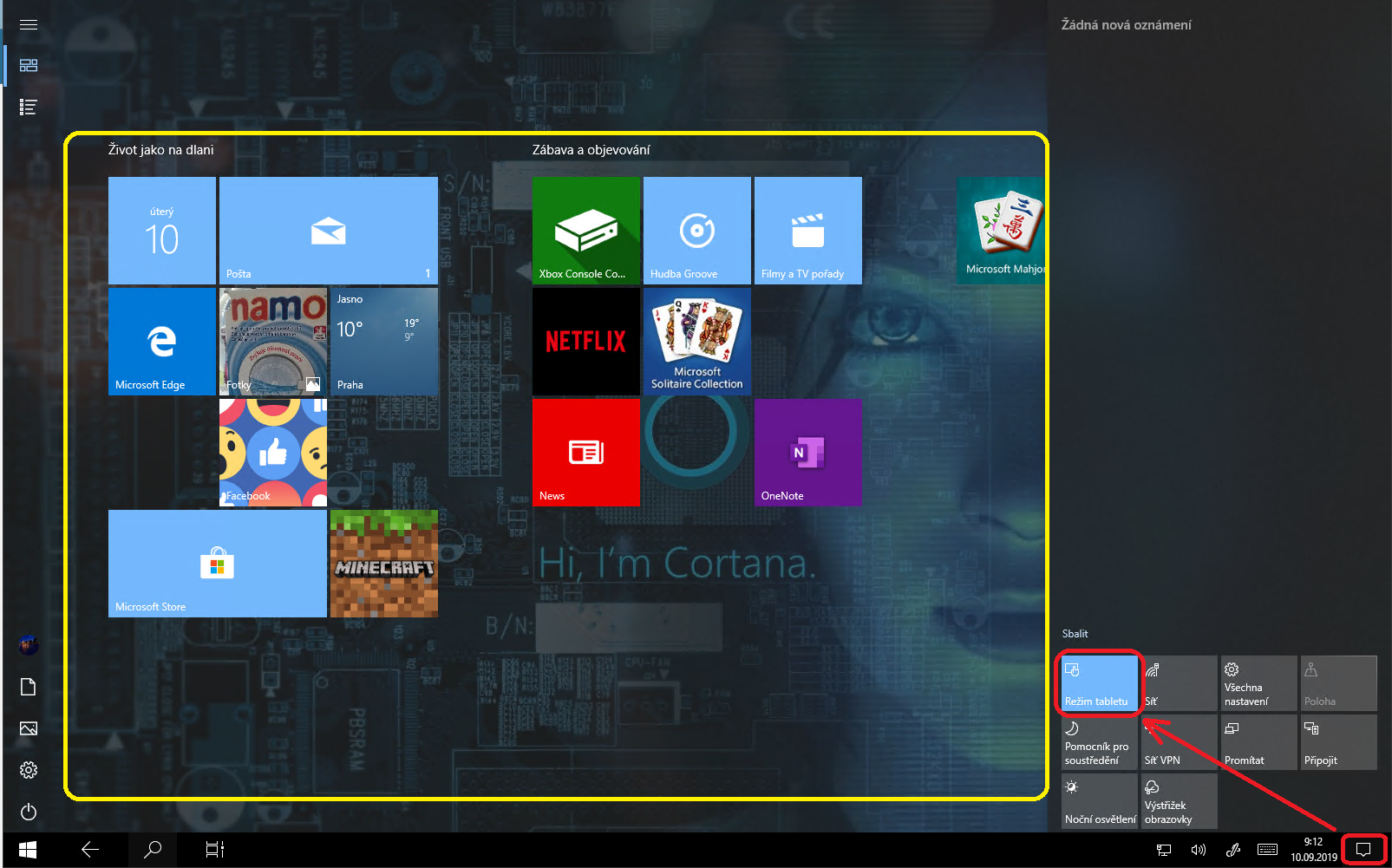
Task: Go back with the taskbar Back arrow
Action: 90,850
